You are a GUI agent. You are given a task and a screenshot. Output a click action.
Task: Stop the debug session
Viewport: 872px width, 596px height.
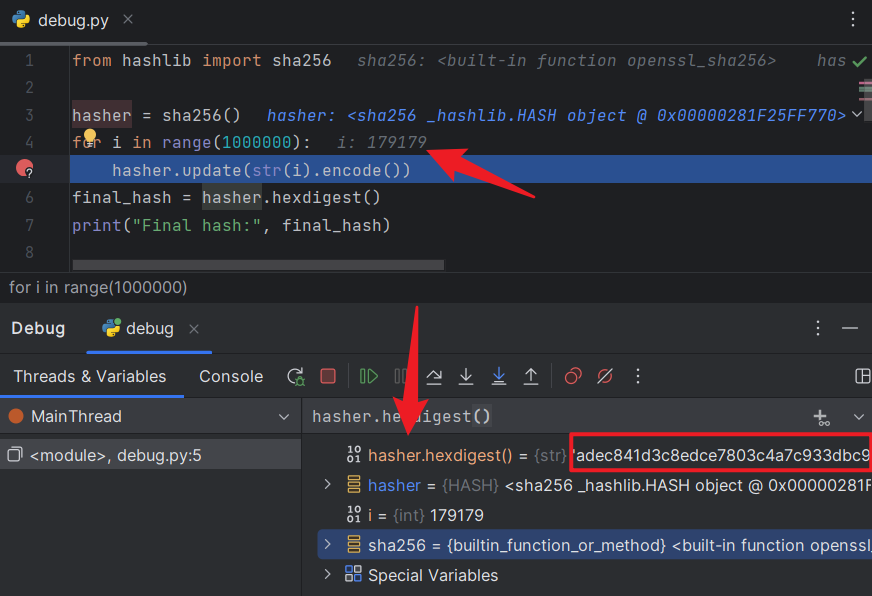(x=328, y=377)
